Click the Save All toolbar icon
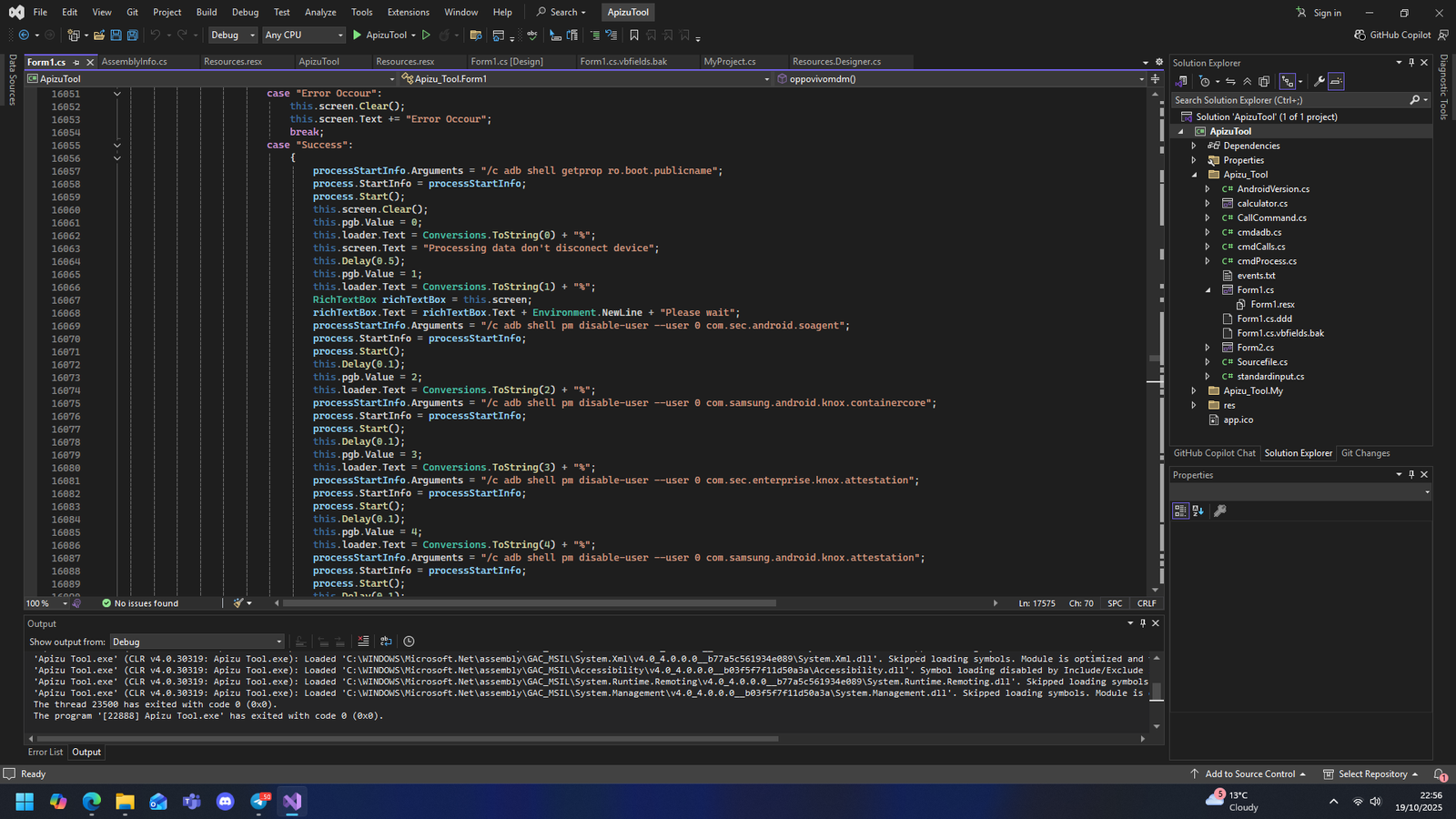 pyautogui.click(x=132, y=35)
